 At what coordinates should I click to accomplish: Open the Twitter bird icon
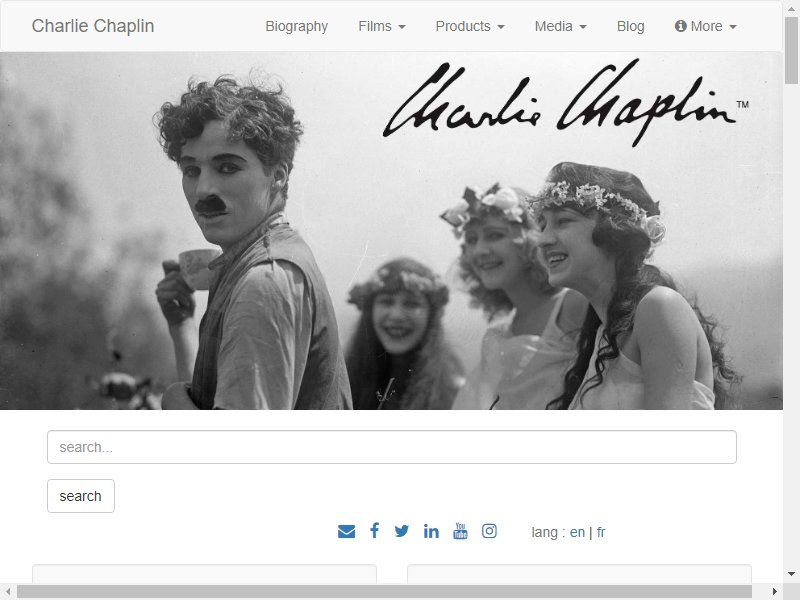coord(402,531)
